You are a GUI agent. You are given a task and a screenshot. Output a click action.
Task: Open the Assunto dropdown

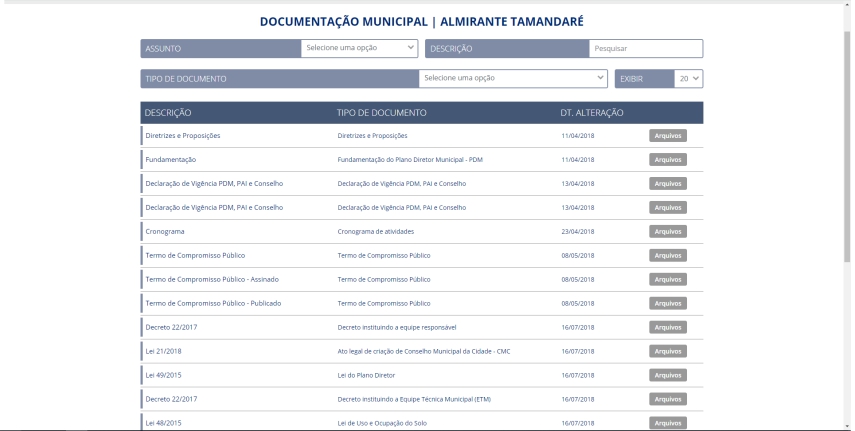pyautogui.click(x=360, y=48)
